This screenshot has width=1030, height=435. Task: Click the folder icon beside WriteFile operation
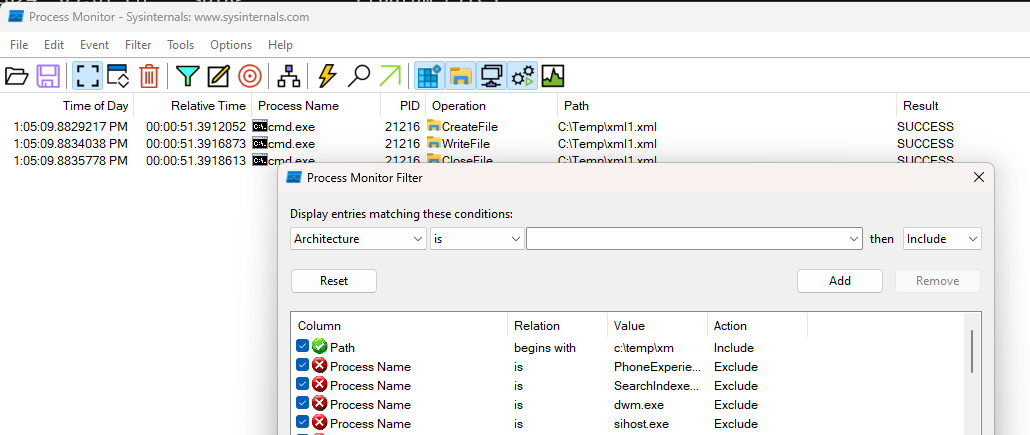tap(434, 143)
